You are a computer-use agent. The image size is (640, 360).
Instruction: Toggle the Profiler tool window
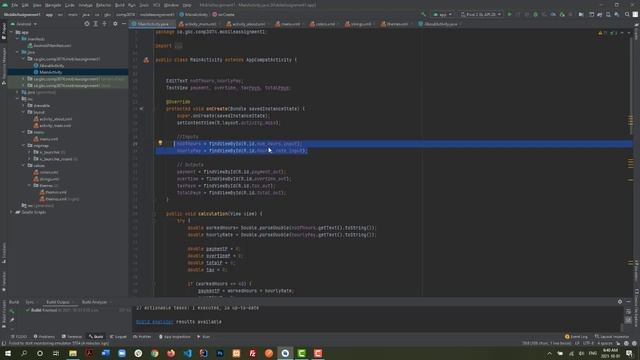[x=142, y=337]
